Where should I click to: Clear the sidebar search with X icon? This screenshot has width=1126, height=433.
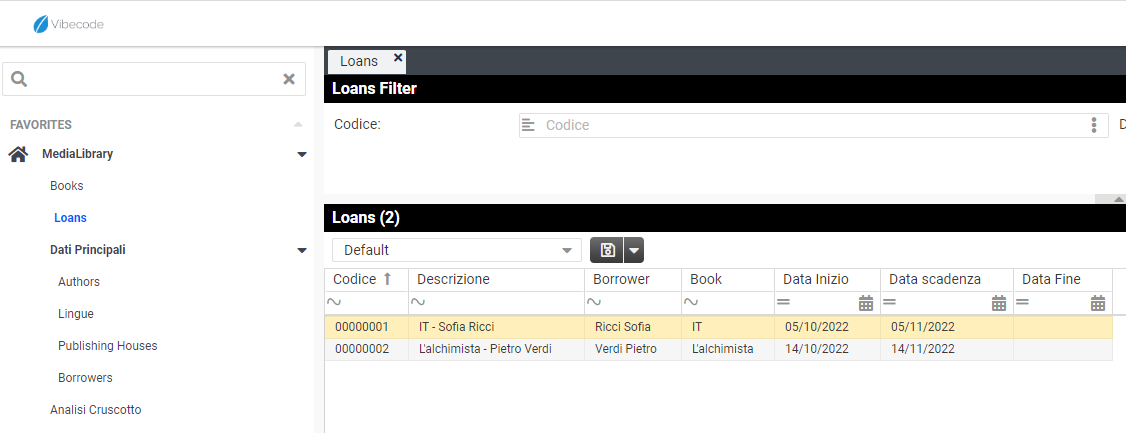tap(289, 80)
